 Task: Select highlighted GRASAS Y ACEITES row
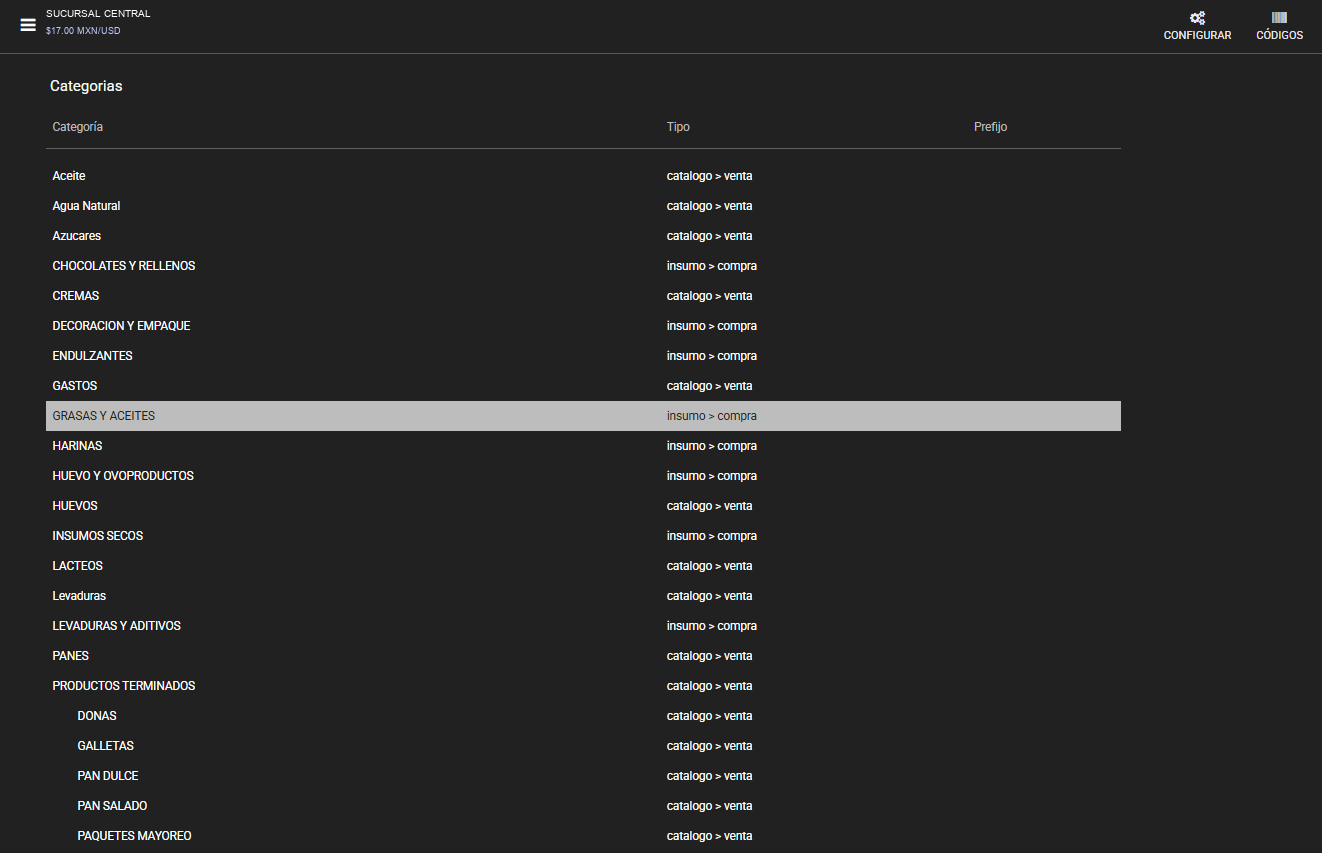coord(583,416)
